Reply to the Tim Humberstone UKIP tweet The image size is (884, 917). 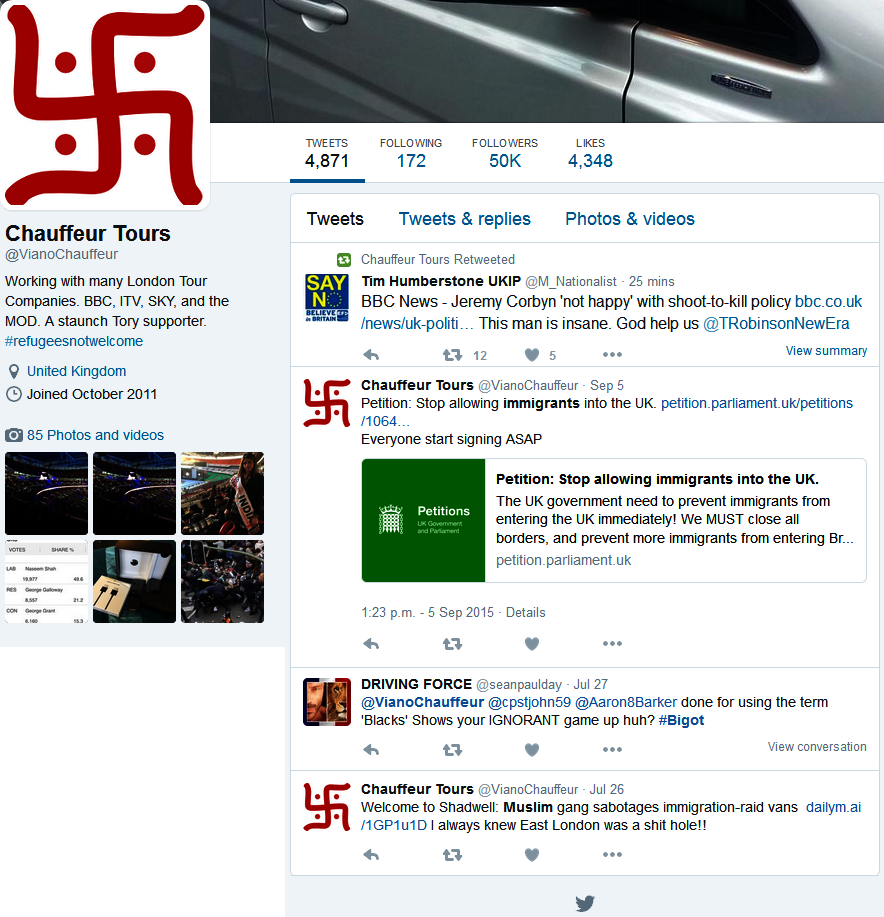pos(371,354)
